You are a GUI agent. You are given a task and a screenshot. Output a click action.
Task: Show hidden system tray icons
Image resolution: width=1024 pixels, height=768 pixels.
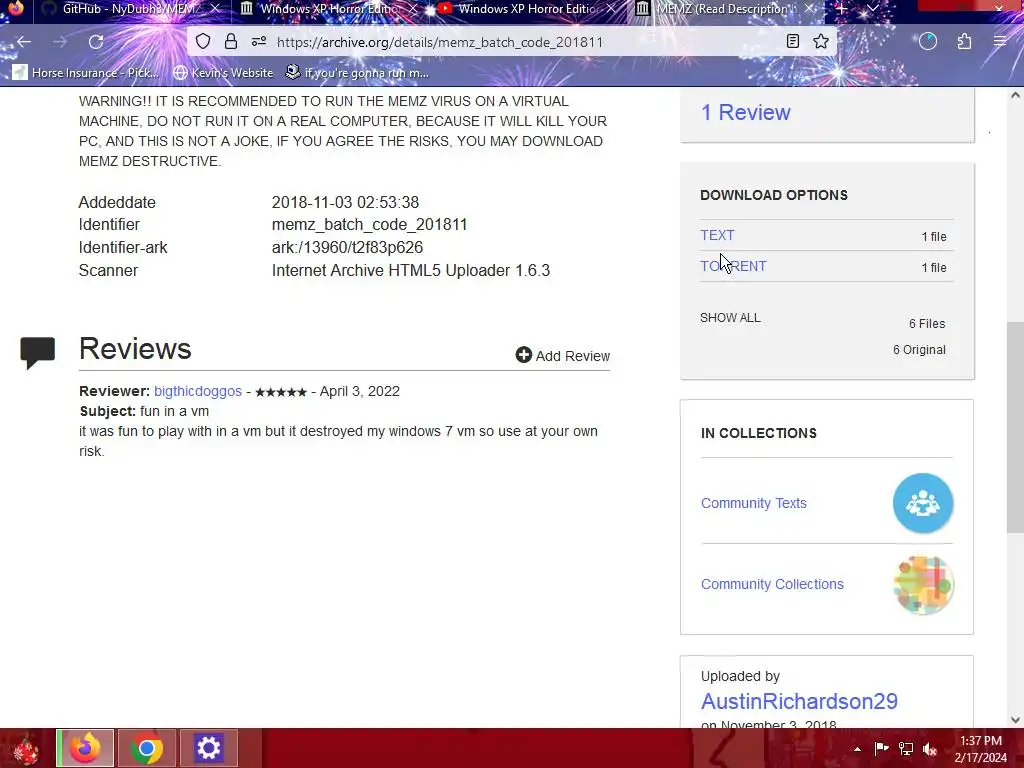[x=857, y=749]
